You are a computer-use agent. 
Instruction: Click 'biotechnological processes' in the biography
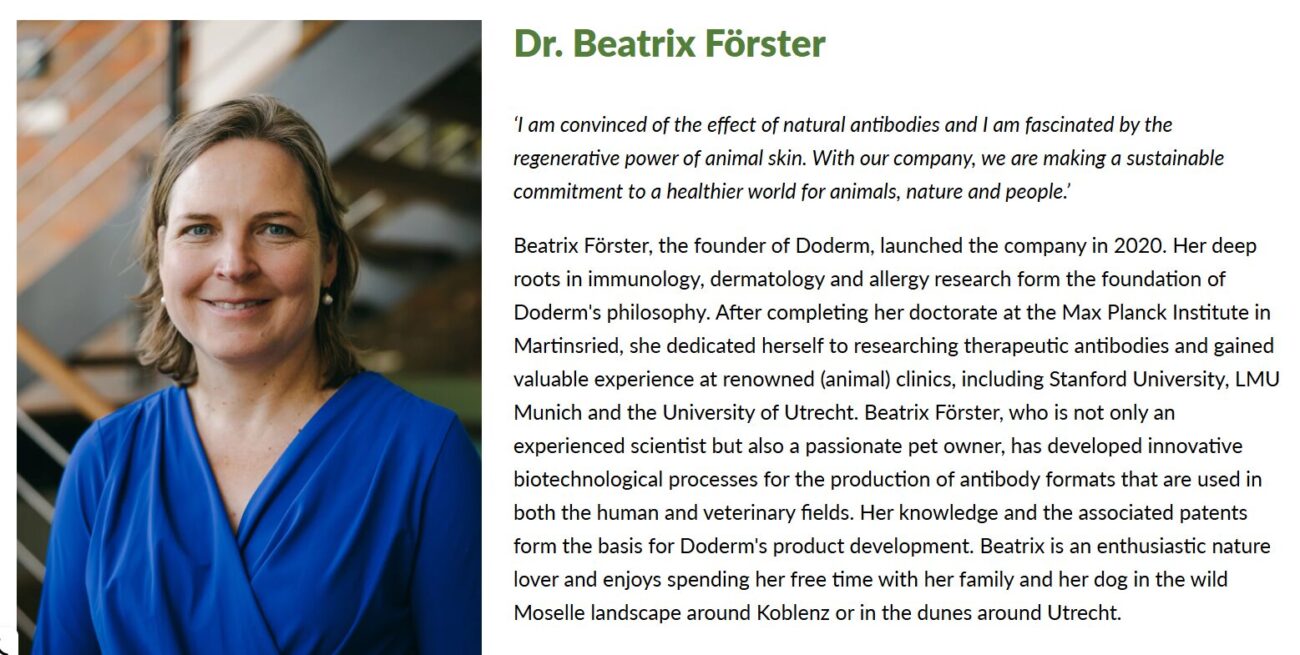point(618,479)
